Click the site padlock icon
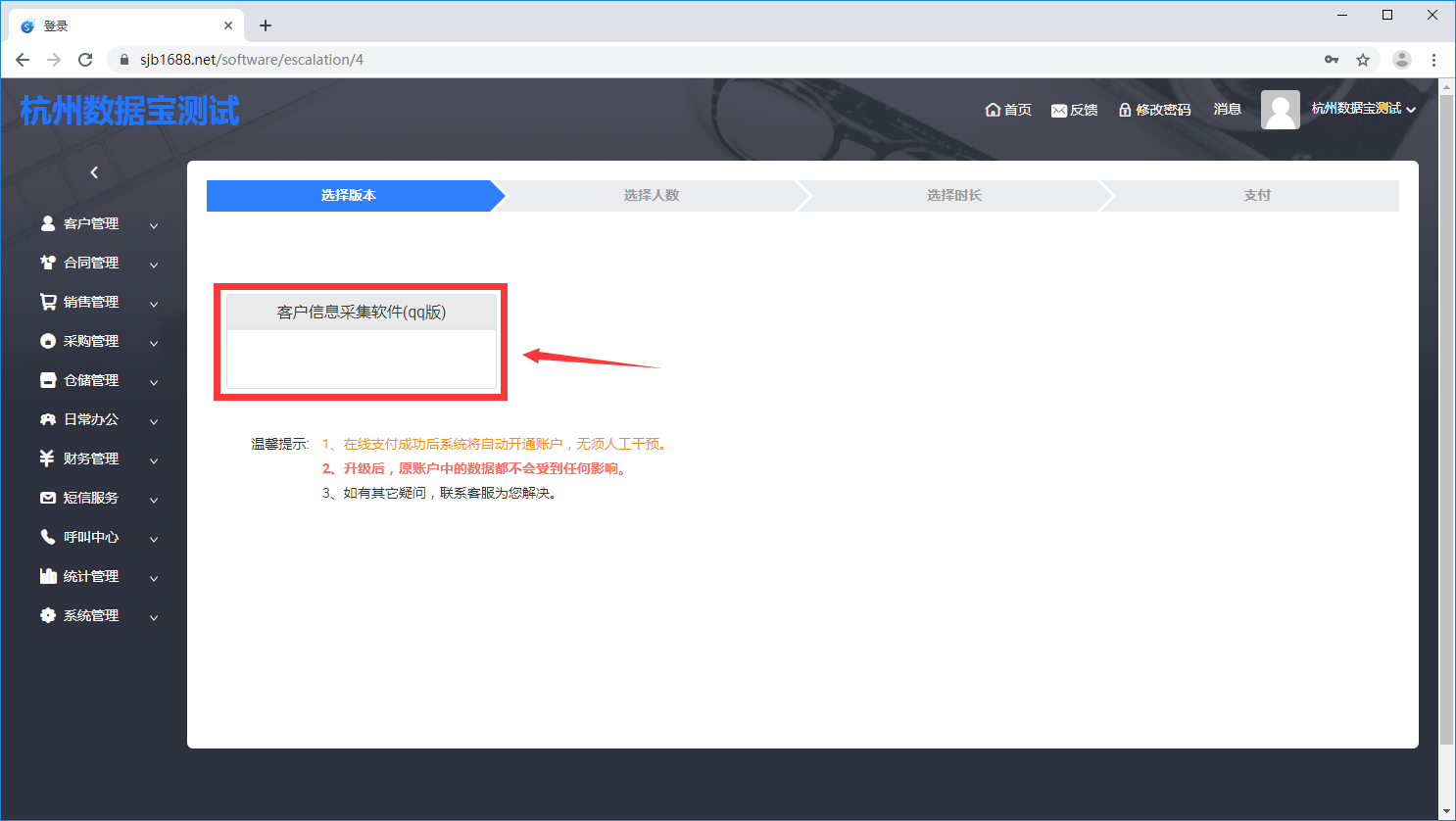Screen dimensions: 1456x821 pos(123,60)
